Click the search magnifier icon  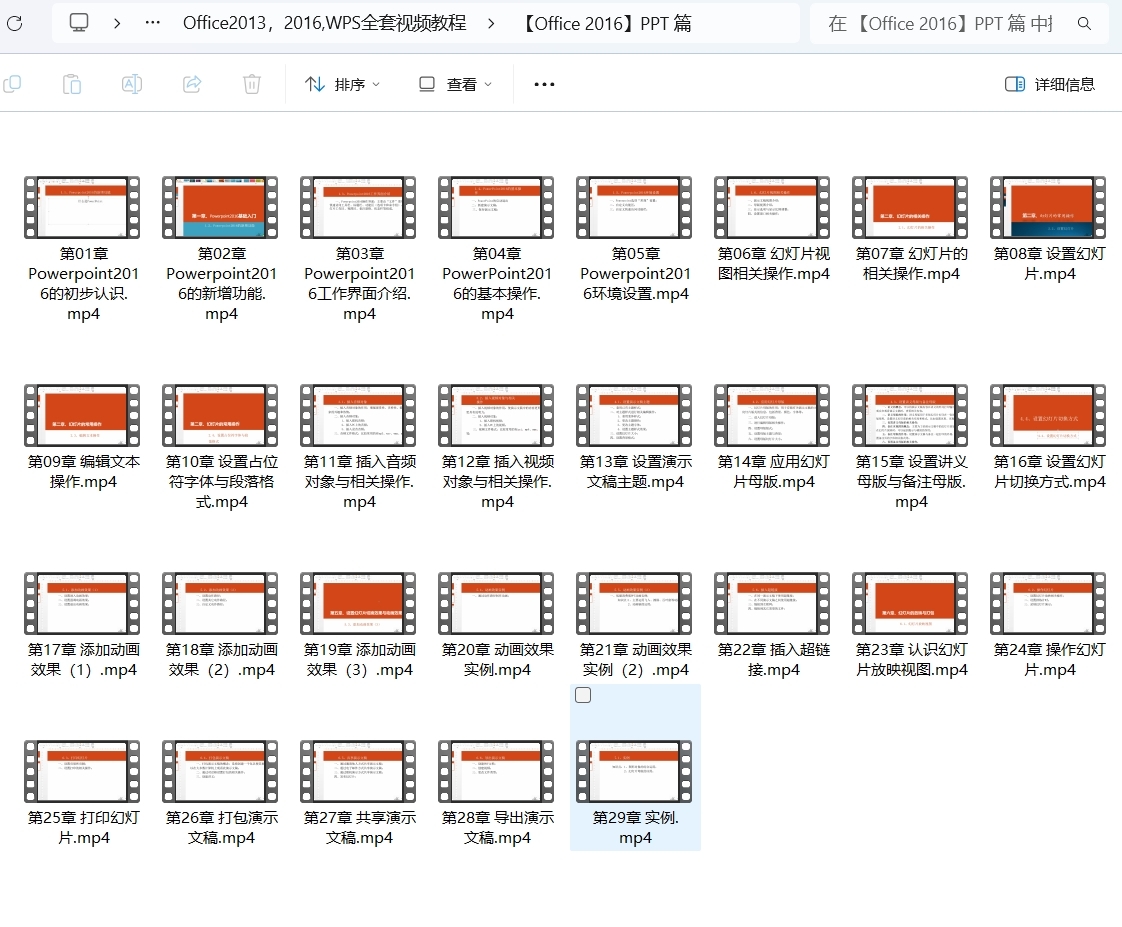click(1084, 24)
